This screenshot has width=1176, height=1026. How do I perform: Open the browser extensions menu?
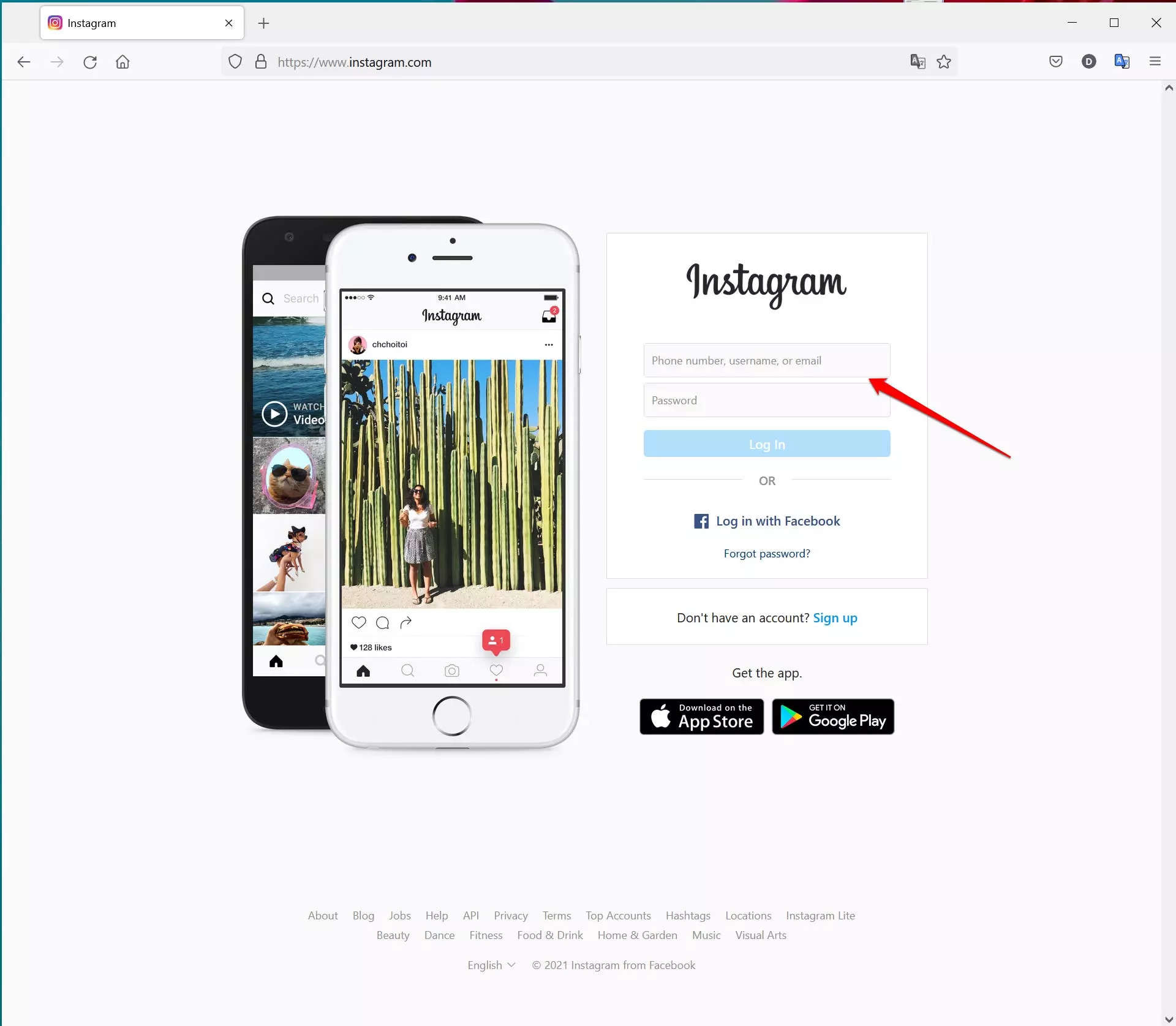tap(1156, 61)
